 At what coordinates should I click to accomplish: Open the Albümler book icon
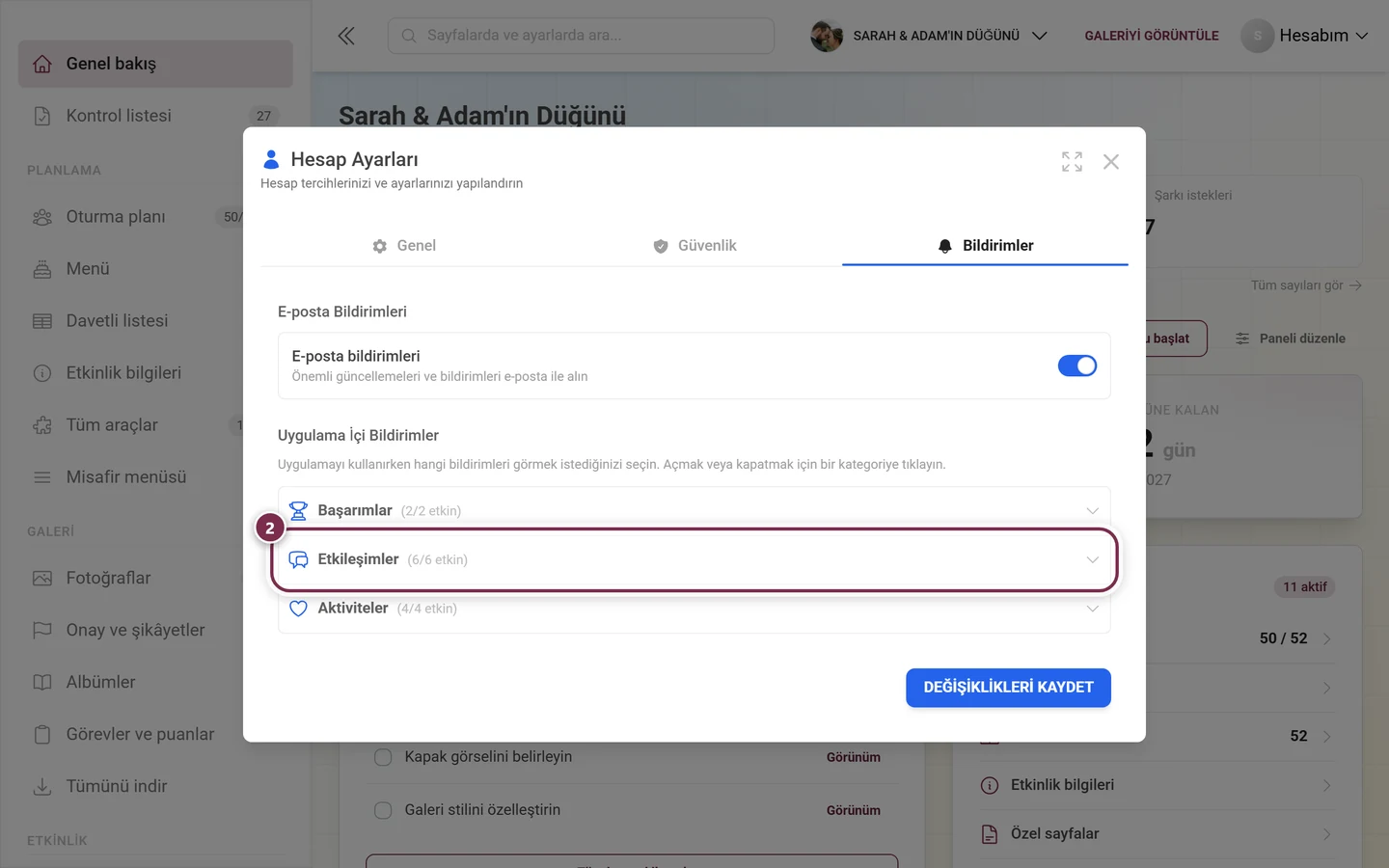point(42,683)
